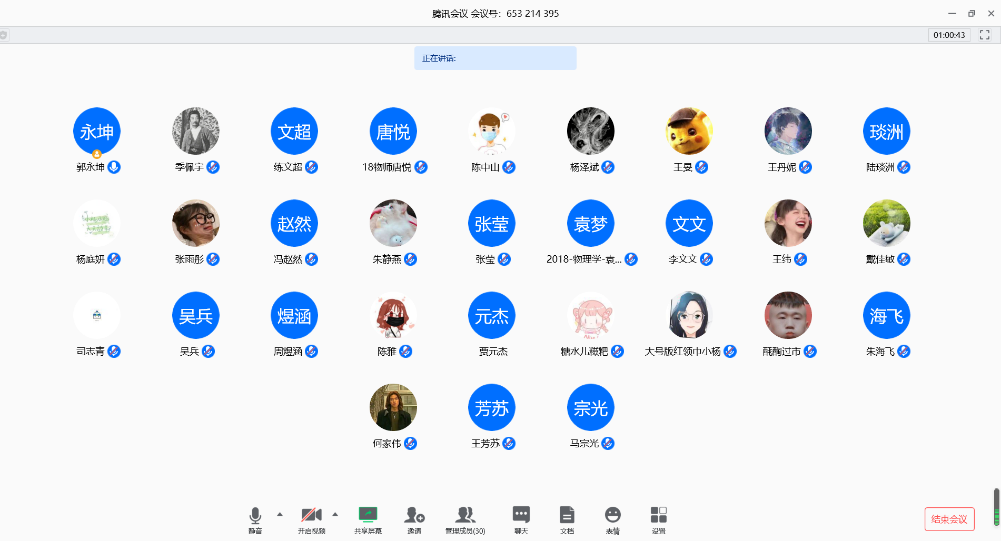
Task: Open the chat (聊天) panel
Action: tap(521, 517)
